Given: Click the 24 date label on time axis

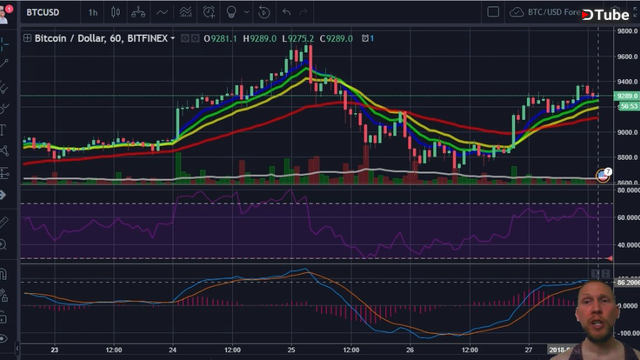Looking at the screenshot, I should (x=173, y=350).
